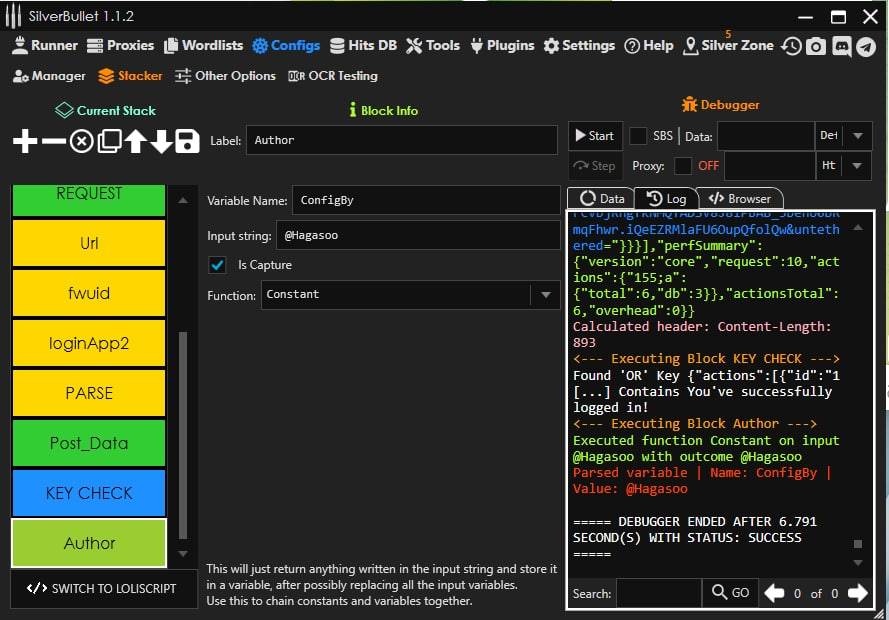The image size is (889, 620).
Task: Click the Switch to LoliScript button
Action: pos(101,588)
